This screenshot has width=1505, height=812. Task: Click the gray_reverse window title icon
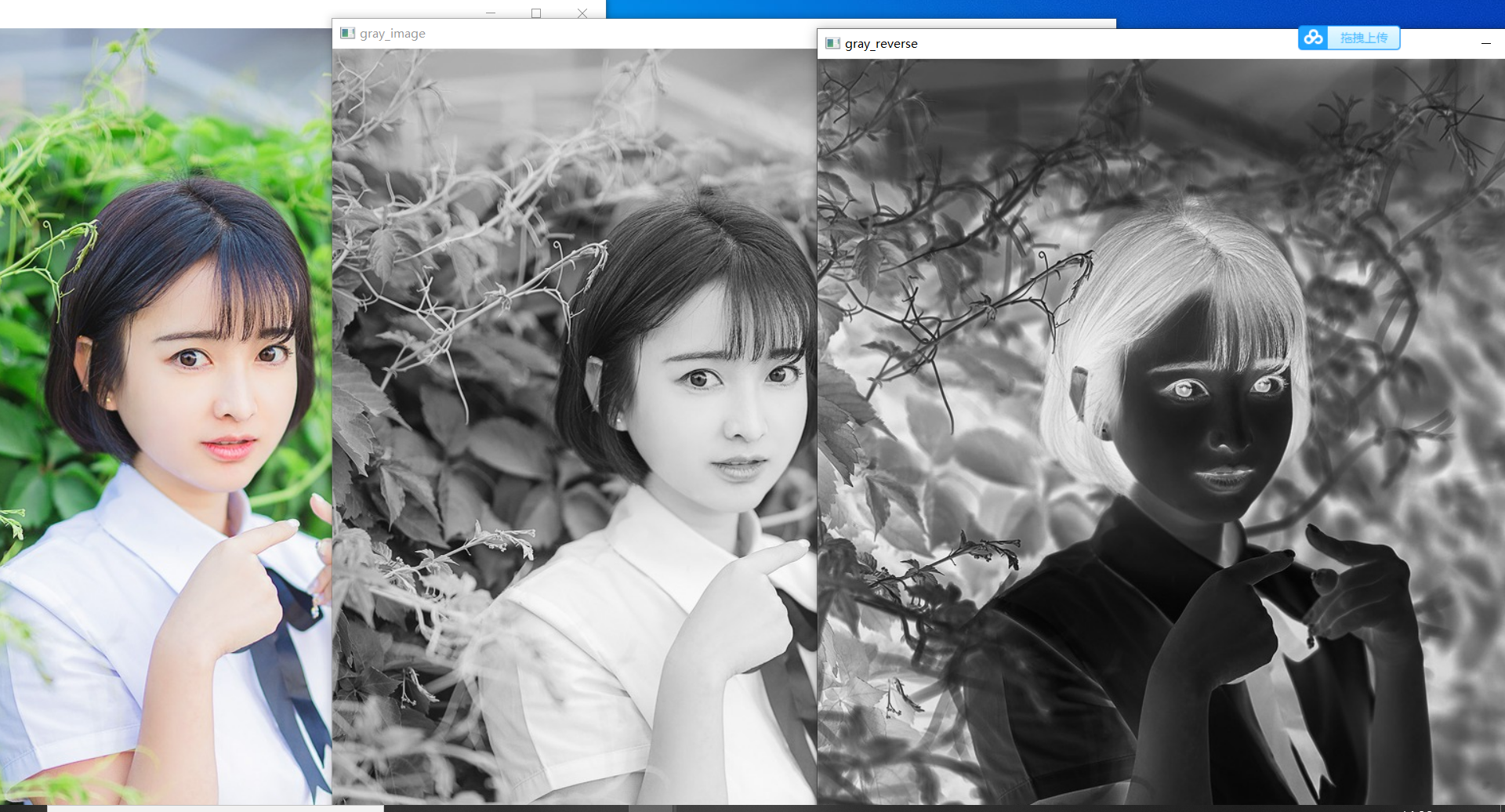click(x=832, y=43)
